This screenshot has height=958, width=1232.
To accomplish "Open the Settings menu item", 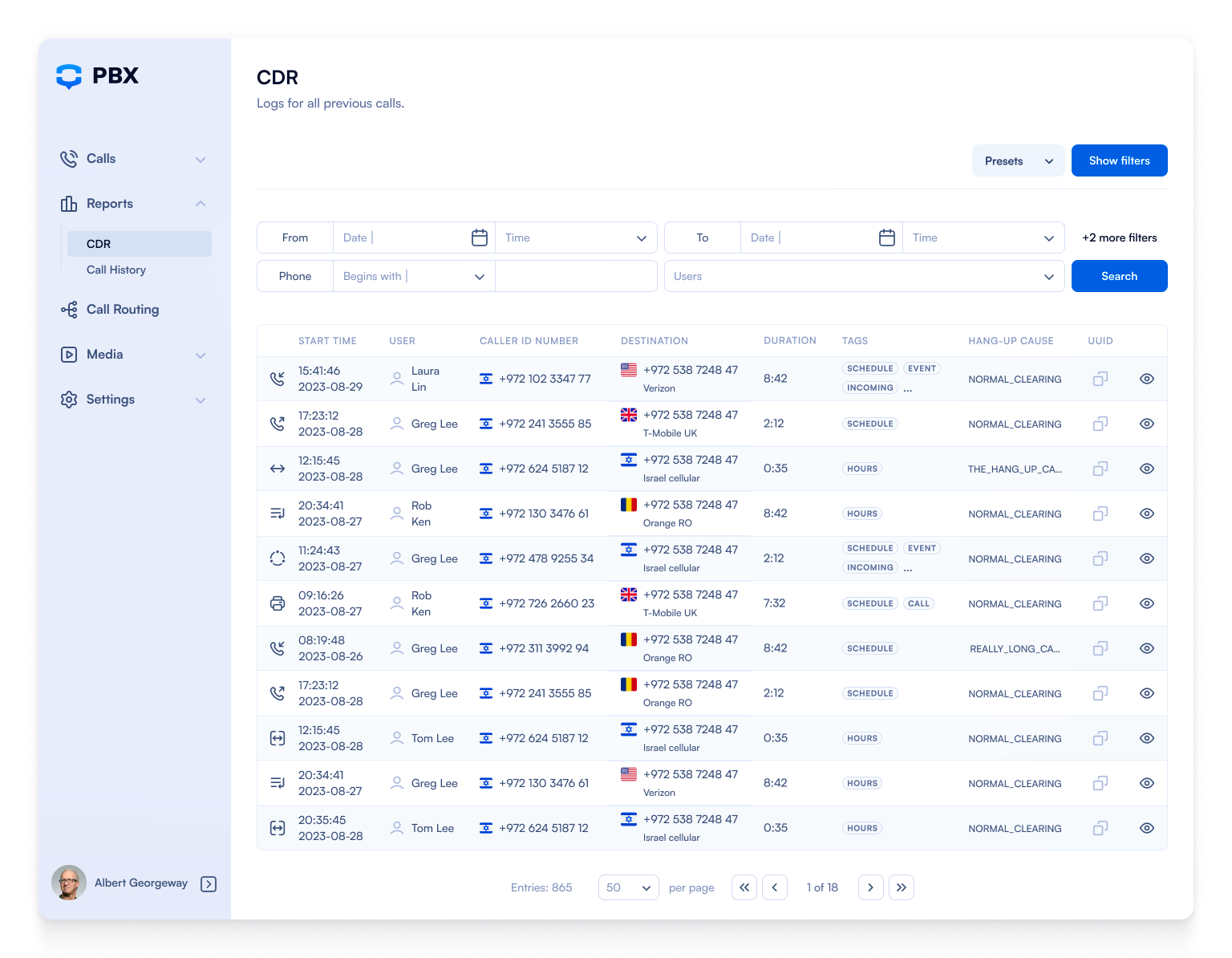I will (111, 400).
